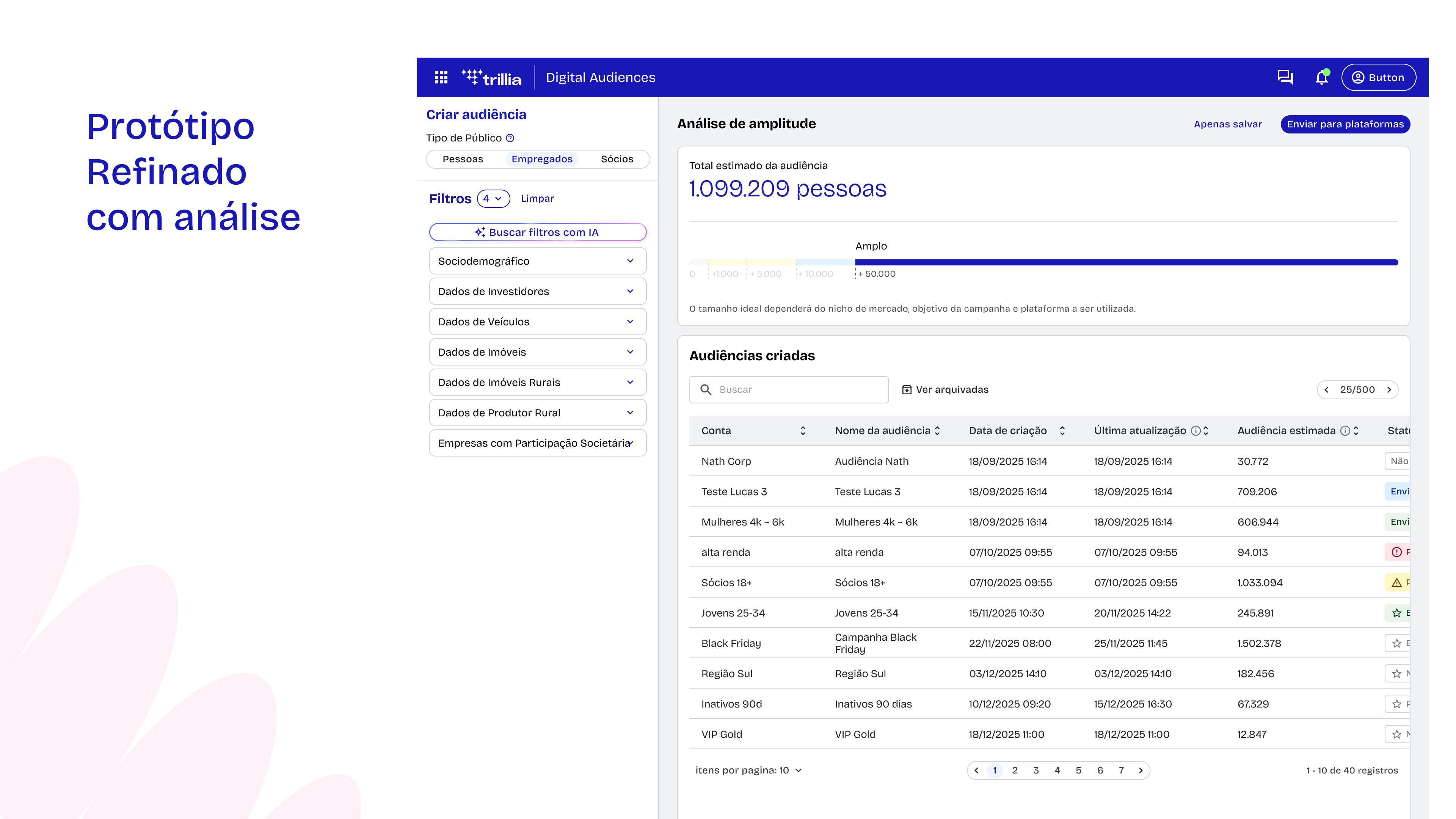Sort by Audiência estimada column
Viewport: 1456px width, 819px height.
[x=1356, y=431]
